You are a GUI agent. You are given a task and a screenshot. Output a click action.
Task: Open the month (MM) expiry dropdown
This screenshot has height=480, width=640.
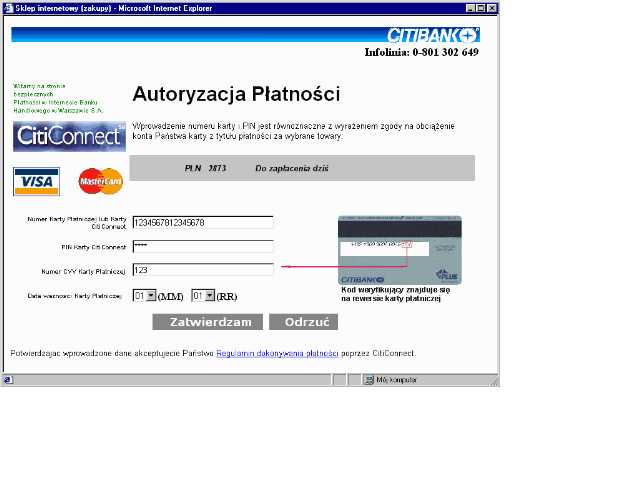(144, 296)
